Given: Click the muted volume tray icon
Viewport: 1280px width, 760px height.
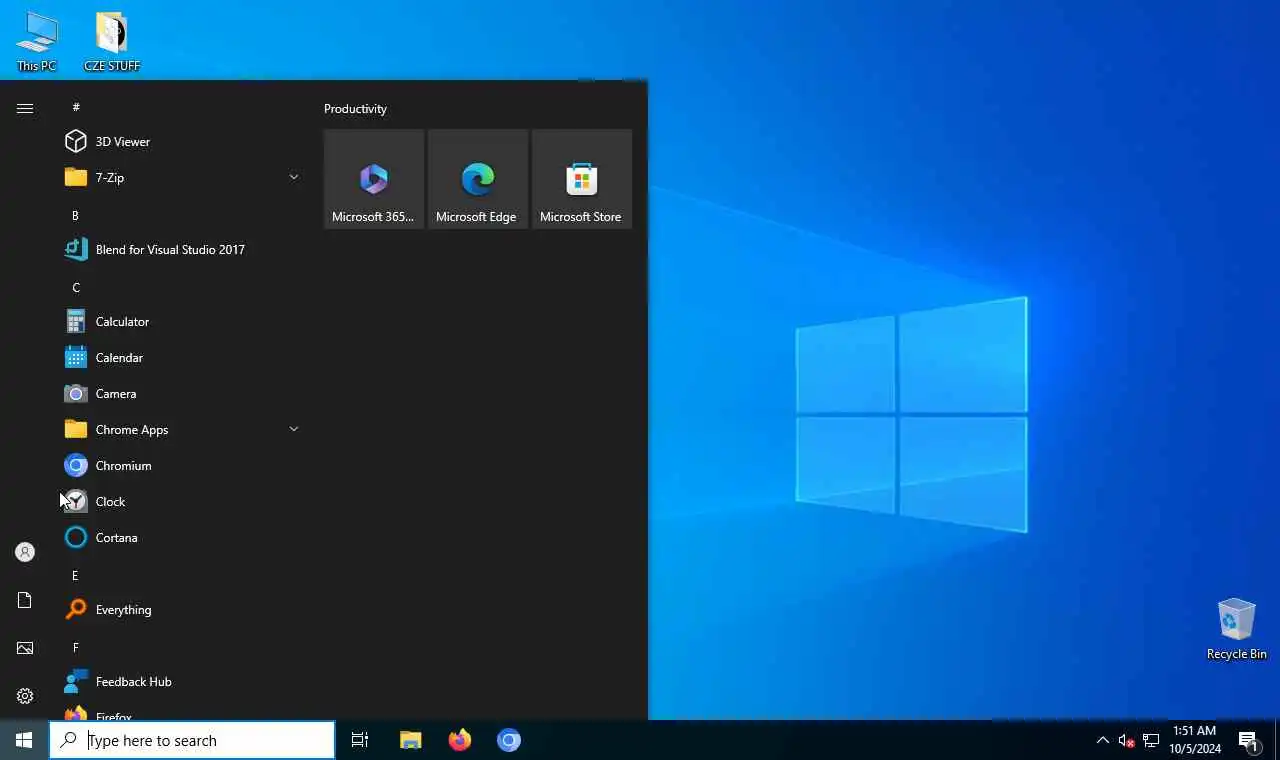Looking at the screenshot, I should [1126, 741].
